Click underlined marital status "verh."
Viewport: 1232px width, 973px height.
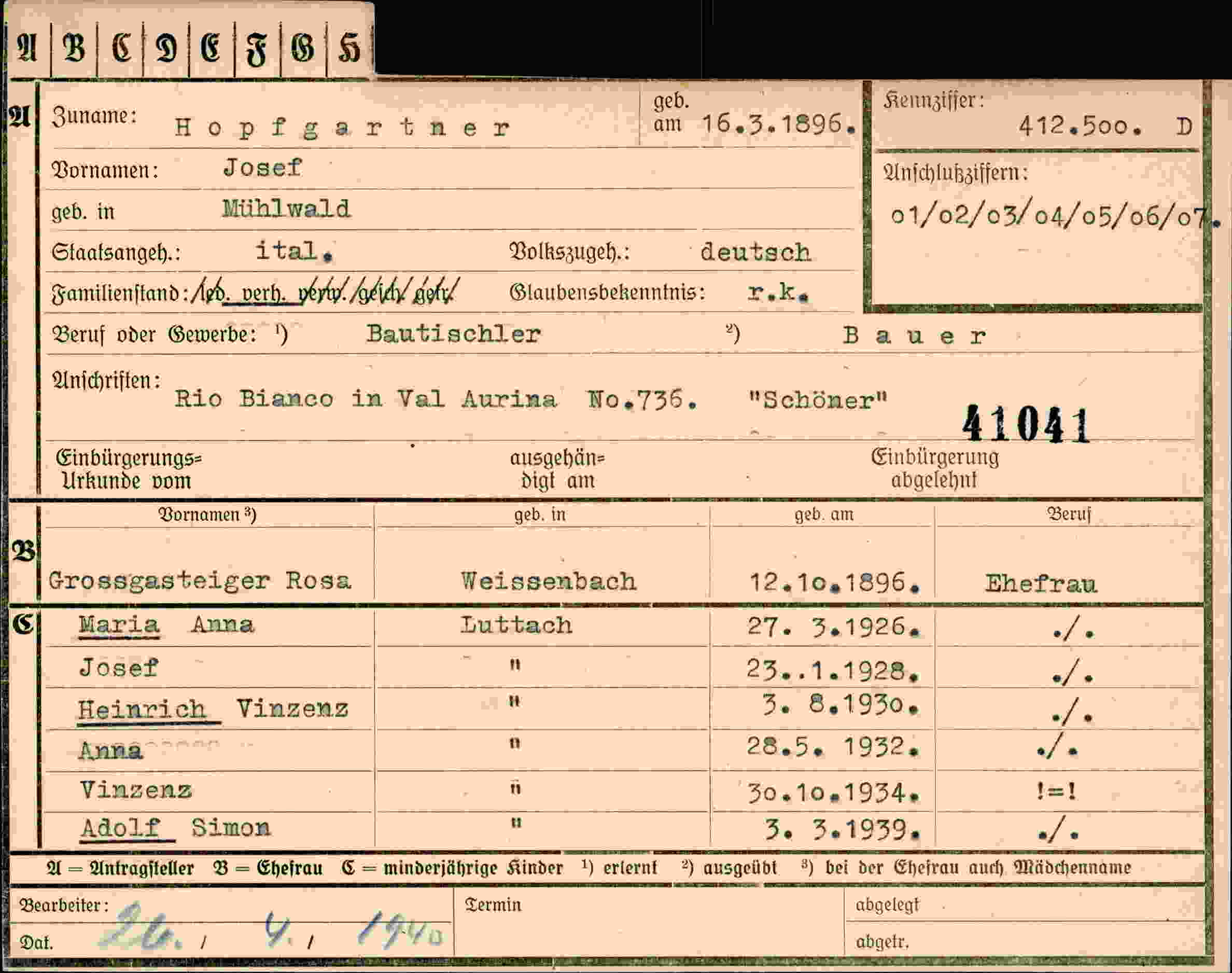point(263,294)
